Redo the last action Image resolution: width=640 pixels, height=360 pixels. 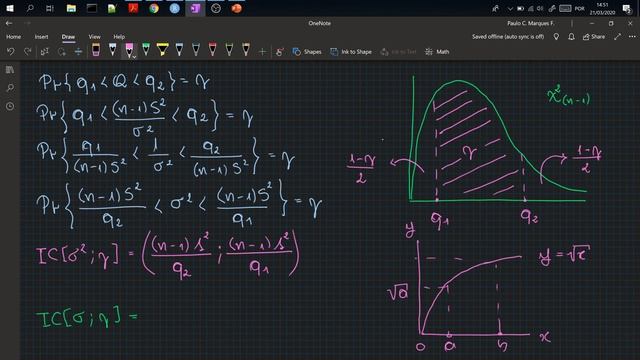pyautogui.click(x=28, y=51)
